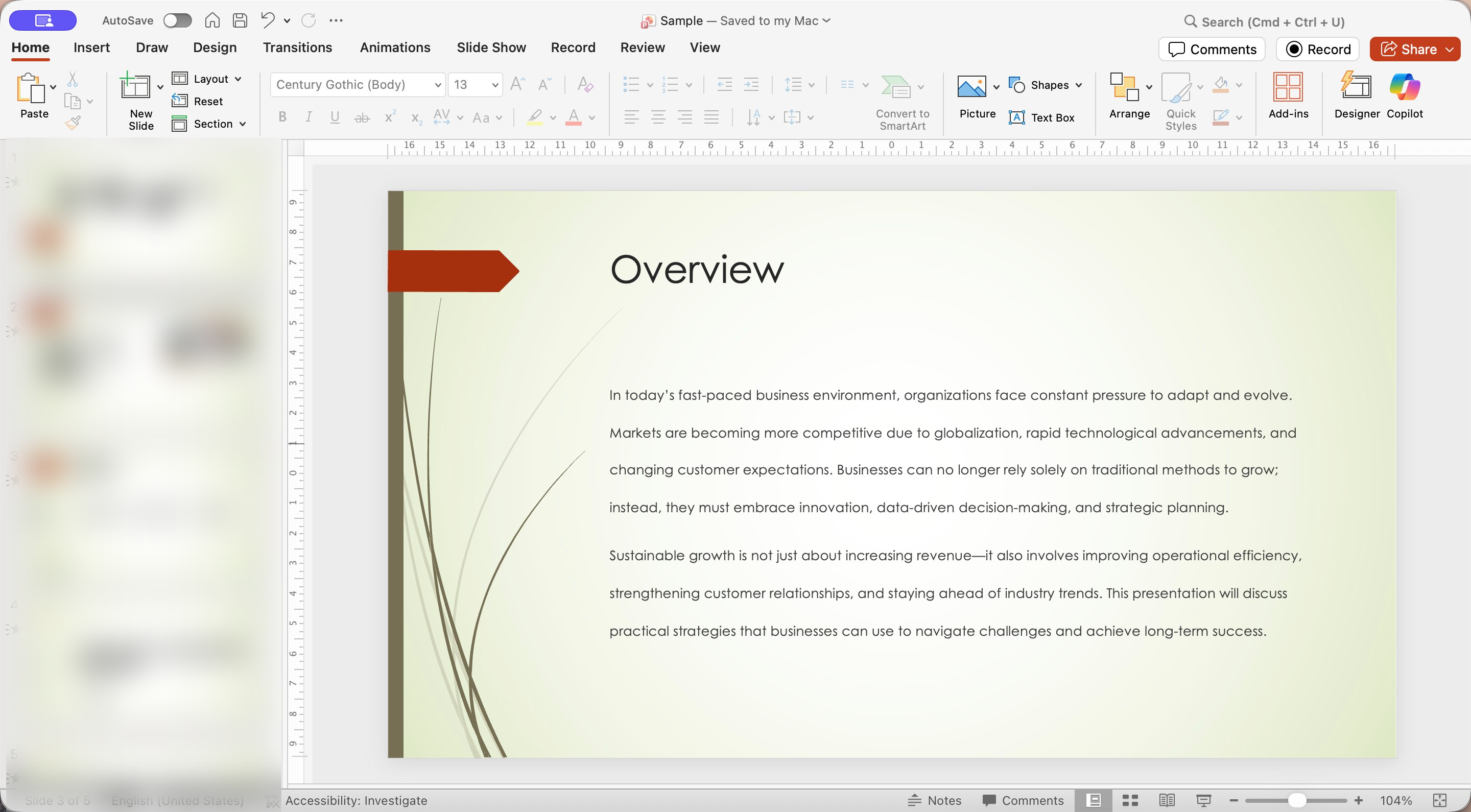Viewport: 1471px width, 812px height.
Task: Launch Copilot from the ribbon
Action: (x=1404, y=96)
